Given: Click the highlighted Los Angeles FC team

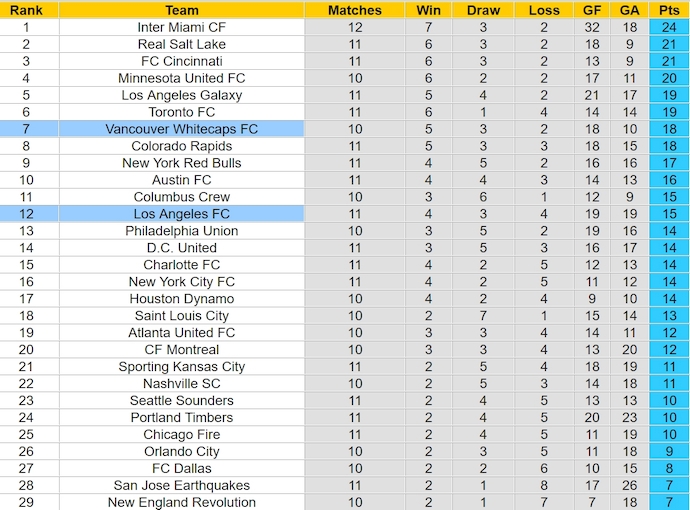Looking at the screenshot, I should pyautogui.click(x=181, y=214).
